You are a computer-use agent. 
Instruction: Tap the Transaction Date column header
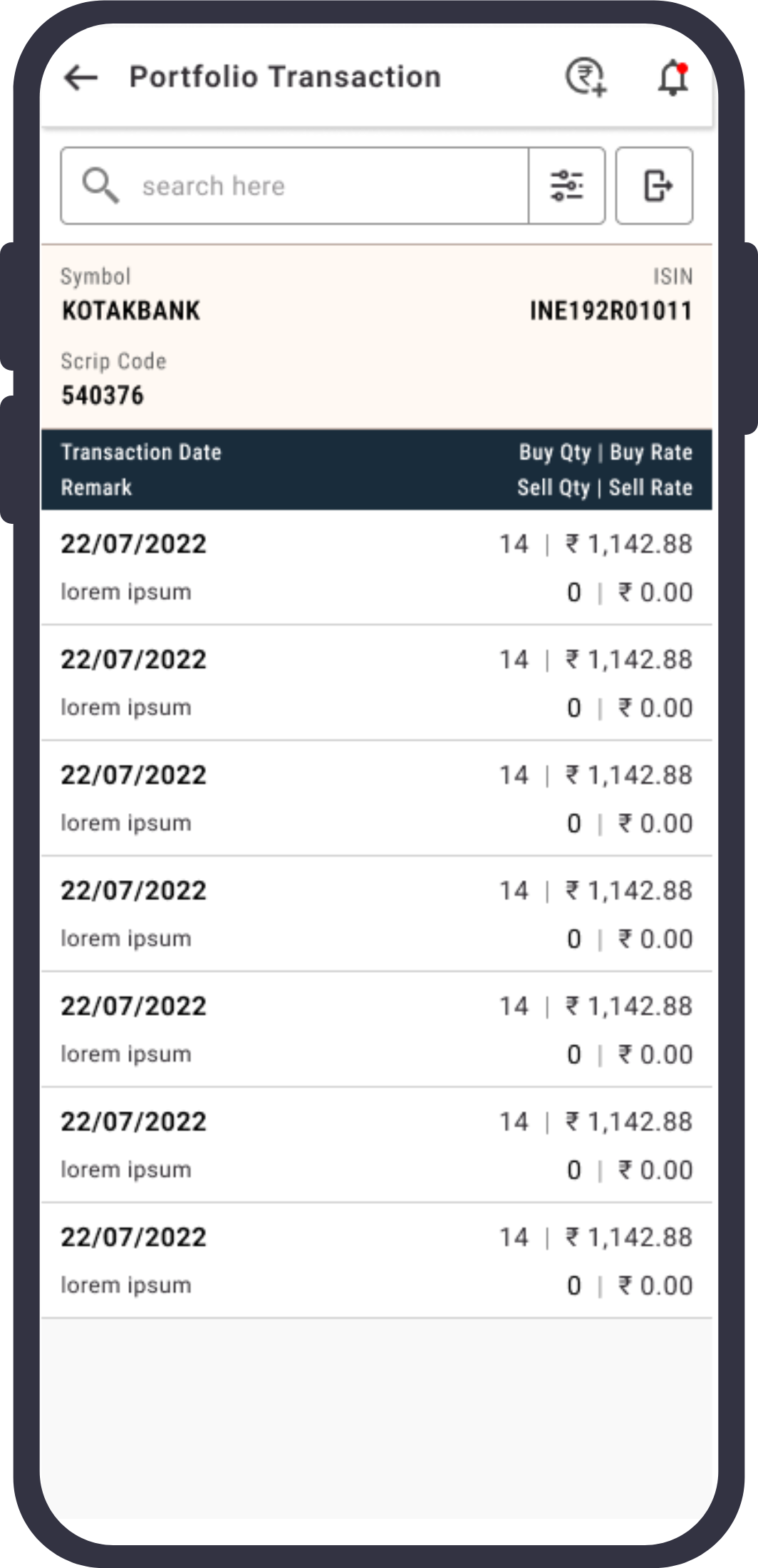141,452
